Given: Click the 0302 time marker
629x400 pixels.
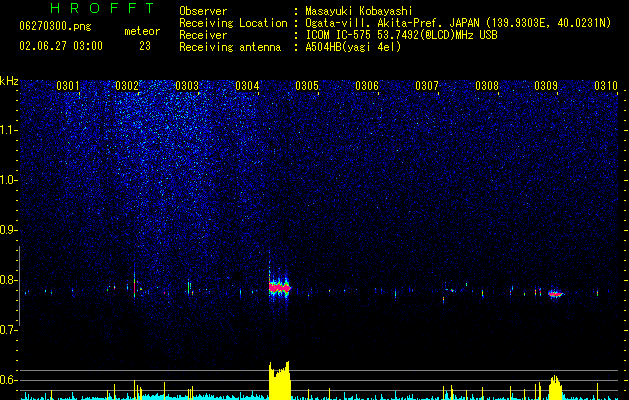Looking at the screenshot, I should click(x=127, y=86).
